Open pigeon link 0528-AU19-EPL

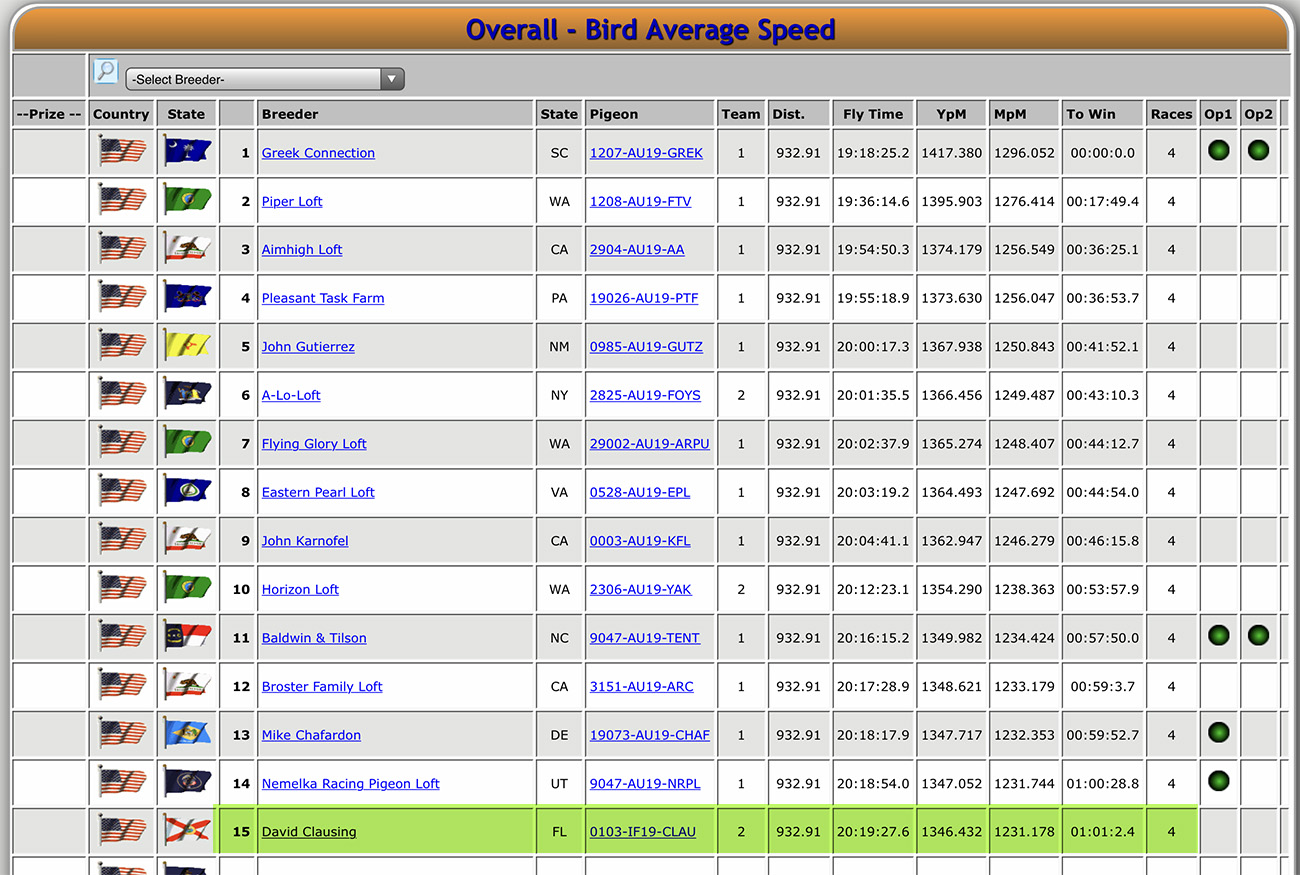640,492
